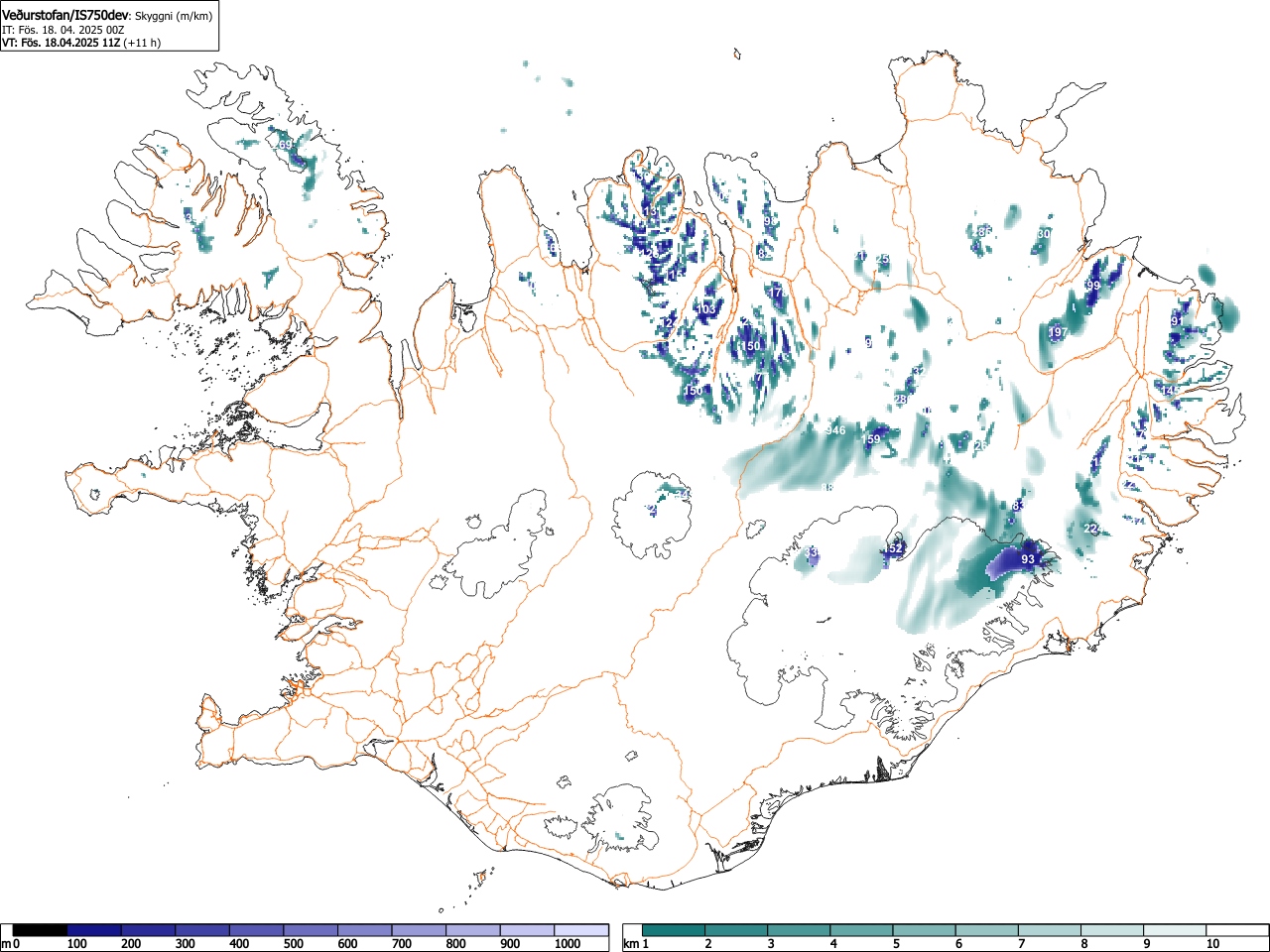Click the 'VT: Fös. 18.04.2025 11Z (+11 h)' line
This screenshot has height=952, width=1270.
coord(81,43)
